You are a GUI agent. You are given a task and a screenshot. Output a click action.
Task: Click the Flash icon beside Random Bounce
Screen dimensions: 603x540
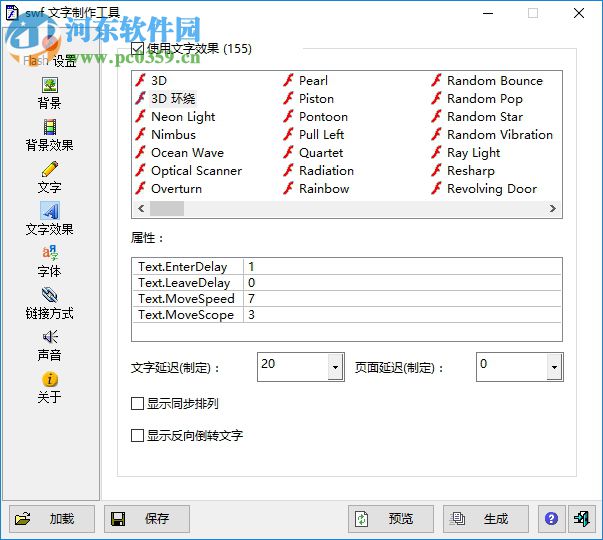436,80
